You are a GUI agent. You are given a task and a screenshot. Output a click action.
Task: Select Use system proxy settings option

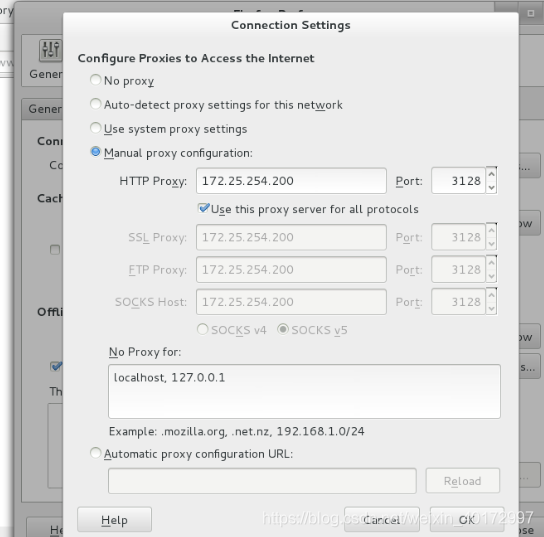(95, 128)
